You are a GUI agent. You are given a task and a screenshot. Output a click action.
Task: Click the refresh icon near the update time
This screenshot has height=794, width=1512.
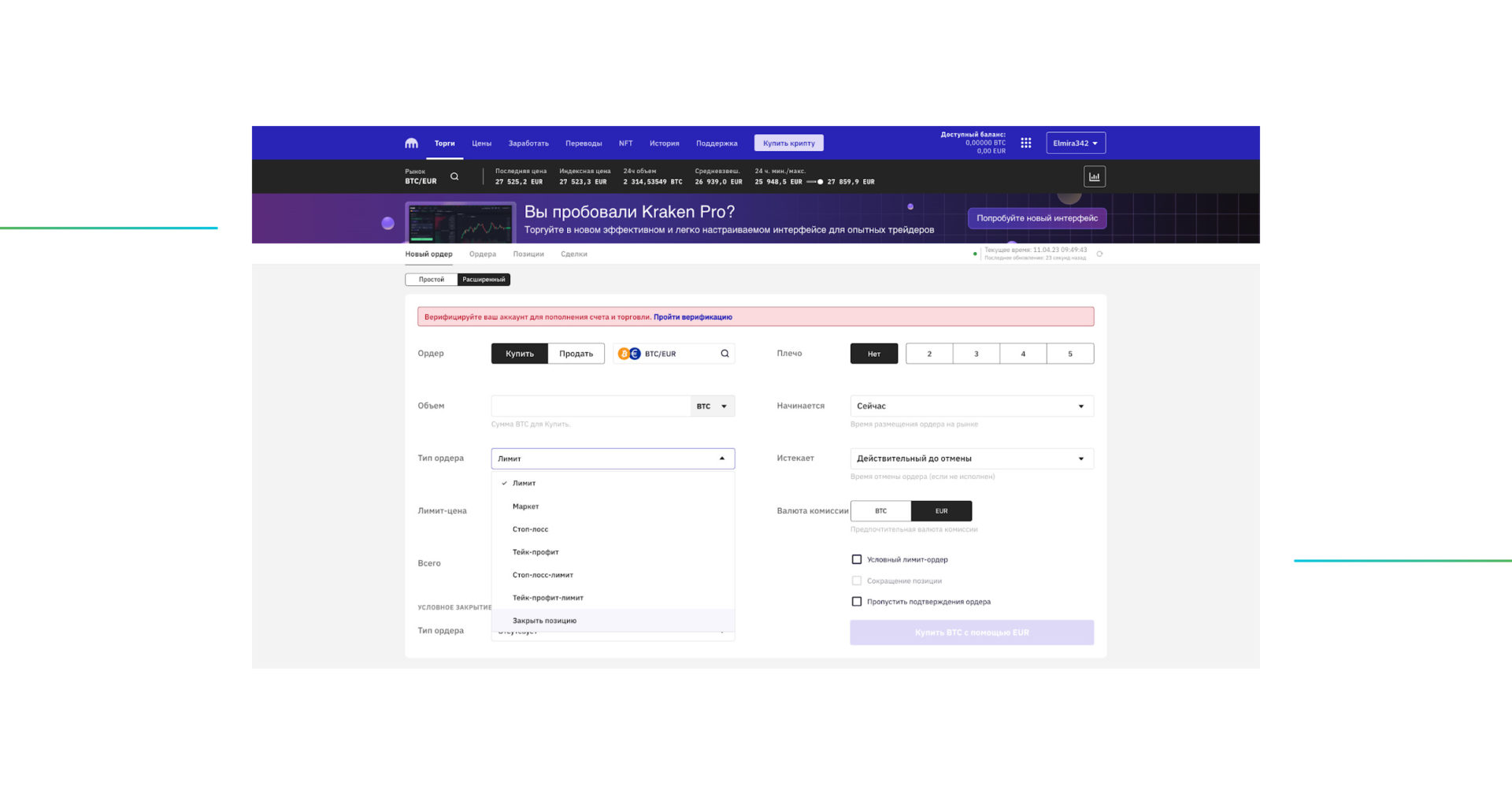[x=1100, y=254]
